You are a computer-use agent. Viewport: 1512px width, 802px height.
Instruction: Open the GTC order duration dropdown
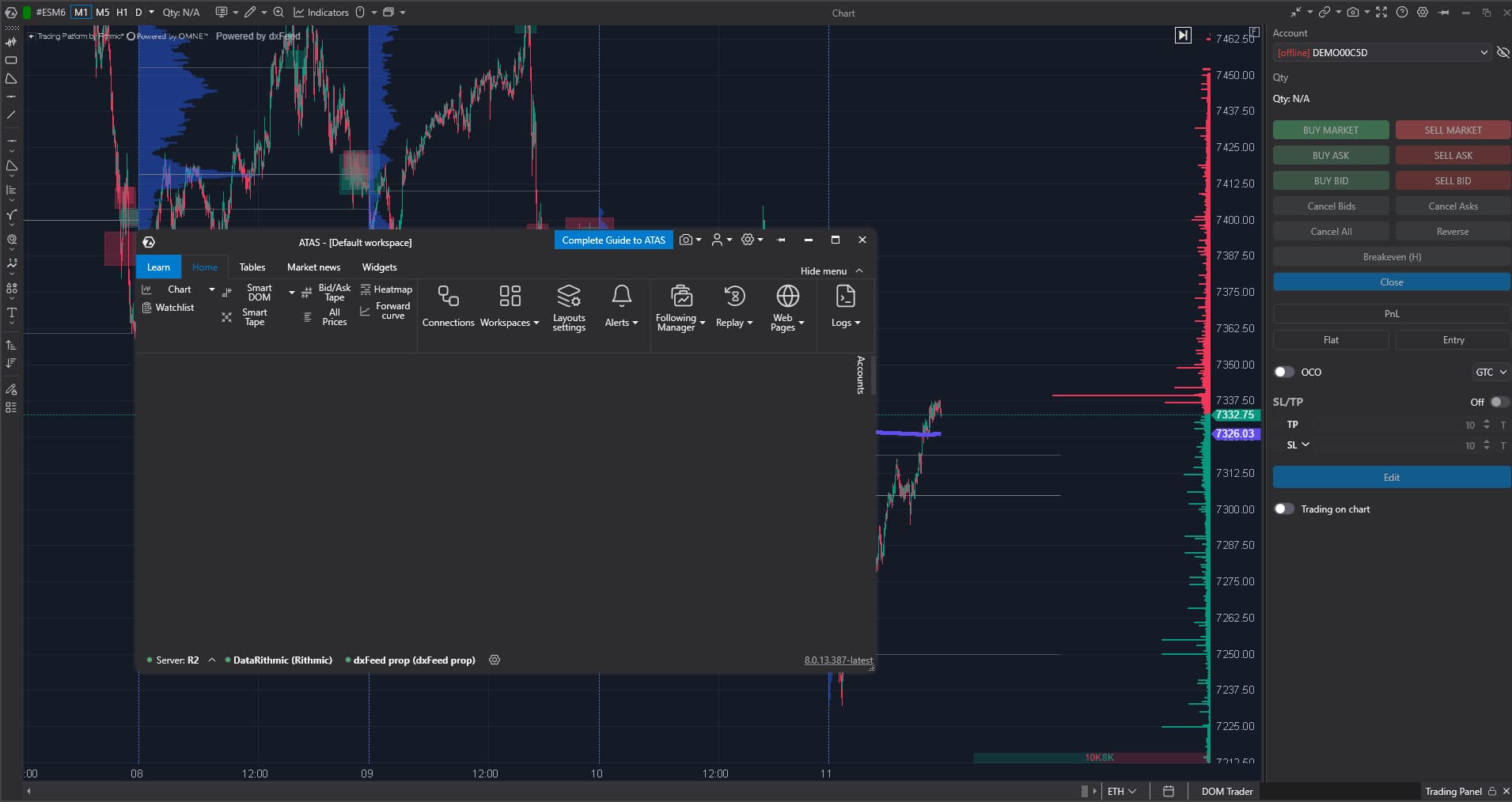coord(1491,372)
